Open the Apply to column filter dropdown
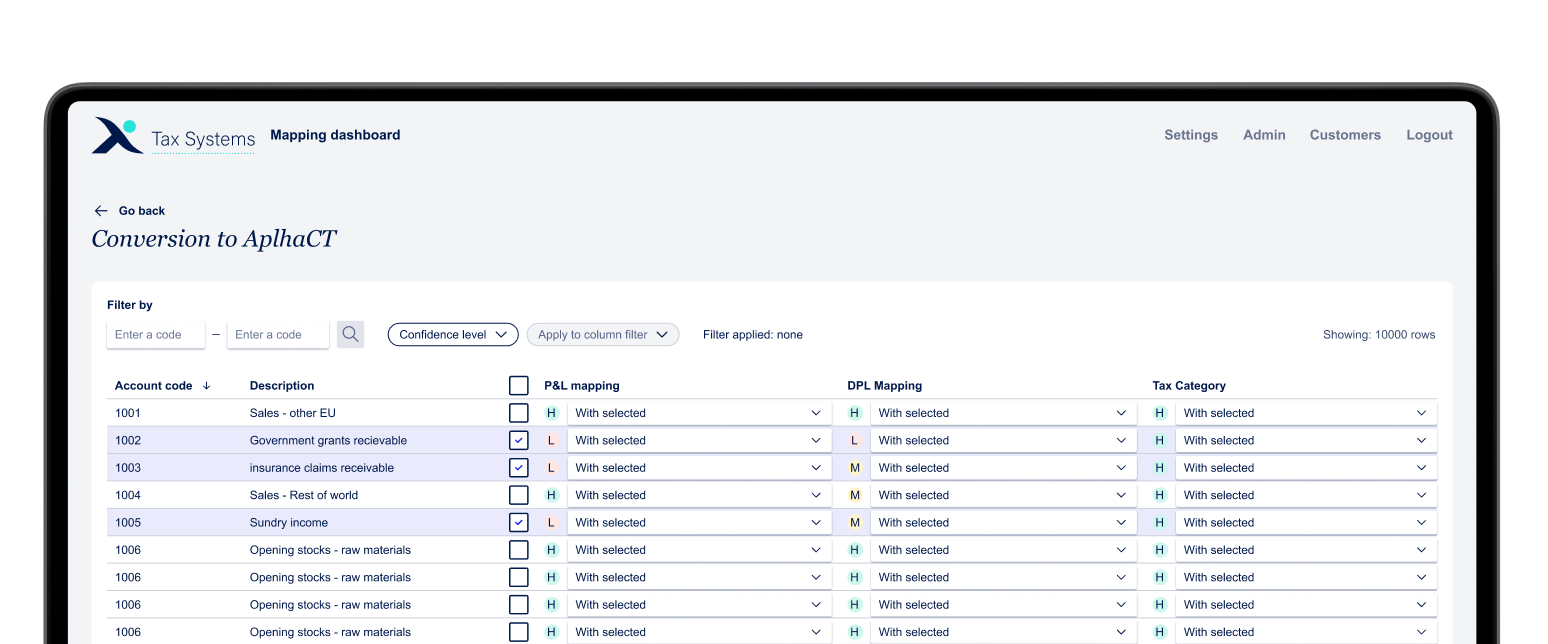Screen dimensions: 1548x644 point(603,335)
